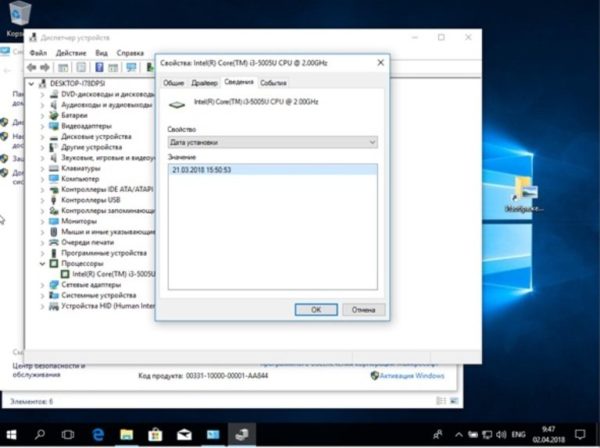Open Task View on taskbar
600x448 pixels.
click(68, 435)
